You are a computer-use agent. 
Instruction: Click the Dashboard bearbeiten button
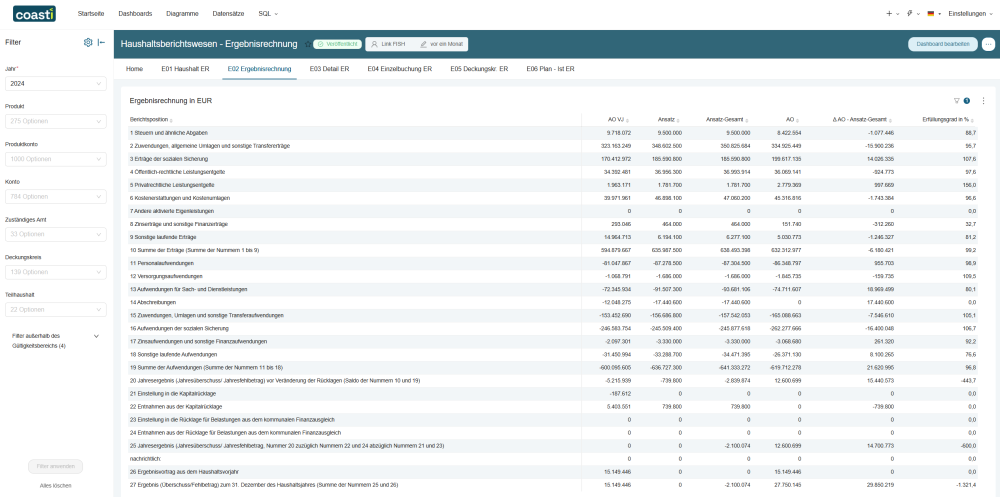[943, 44]
